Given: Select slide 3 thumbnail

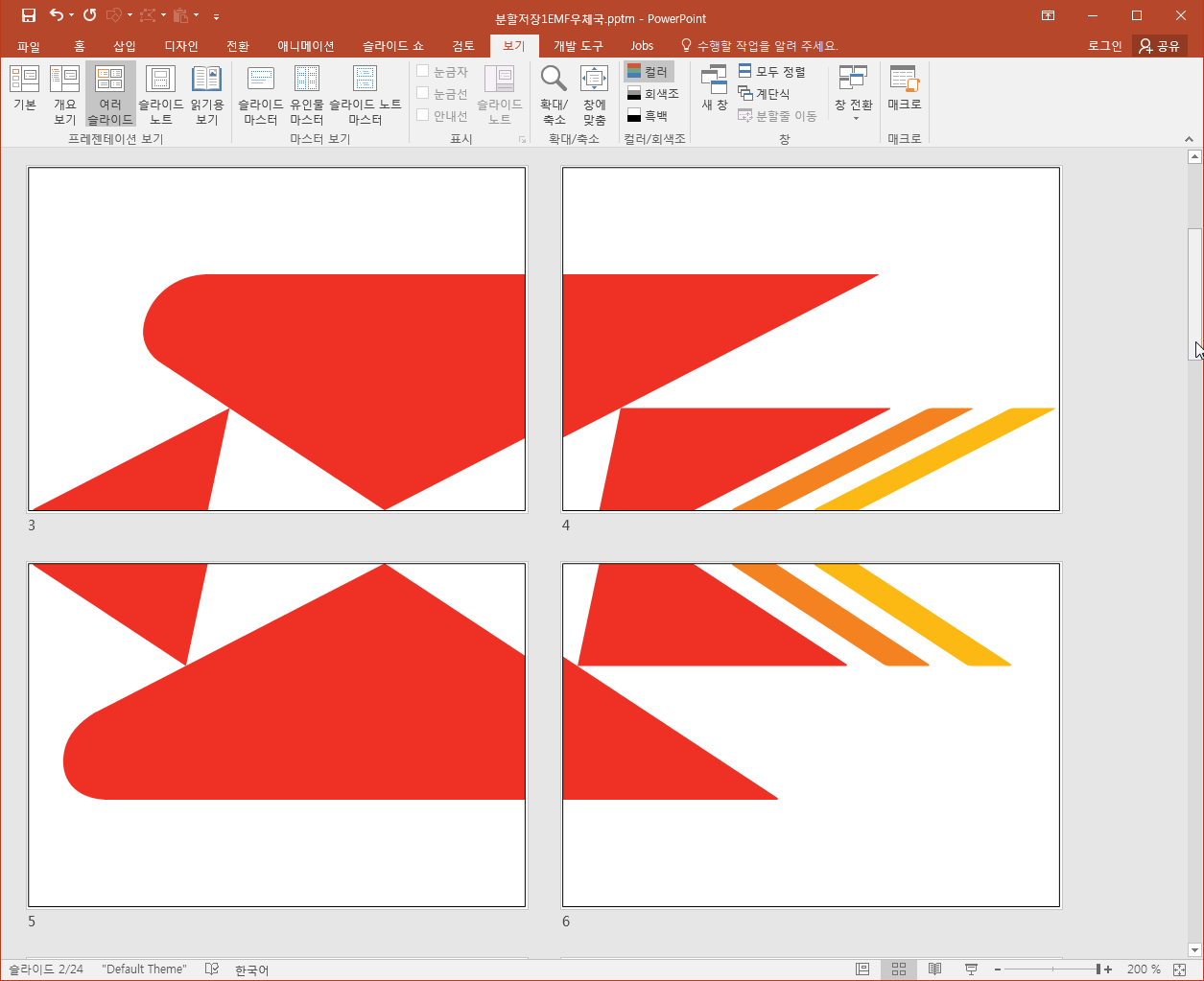Looking at the screenshot, I should pos(277,339).
